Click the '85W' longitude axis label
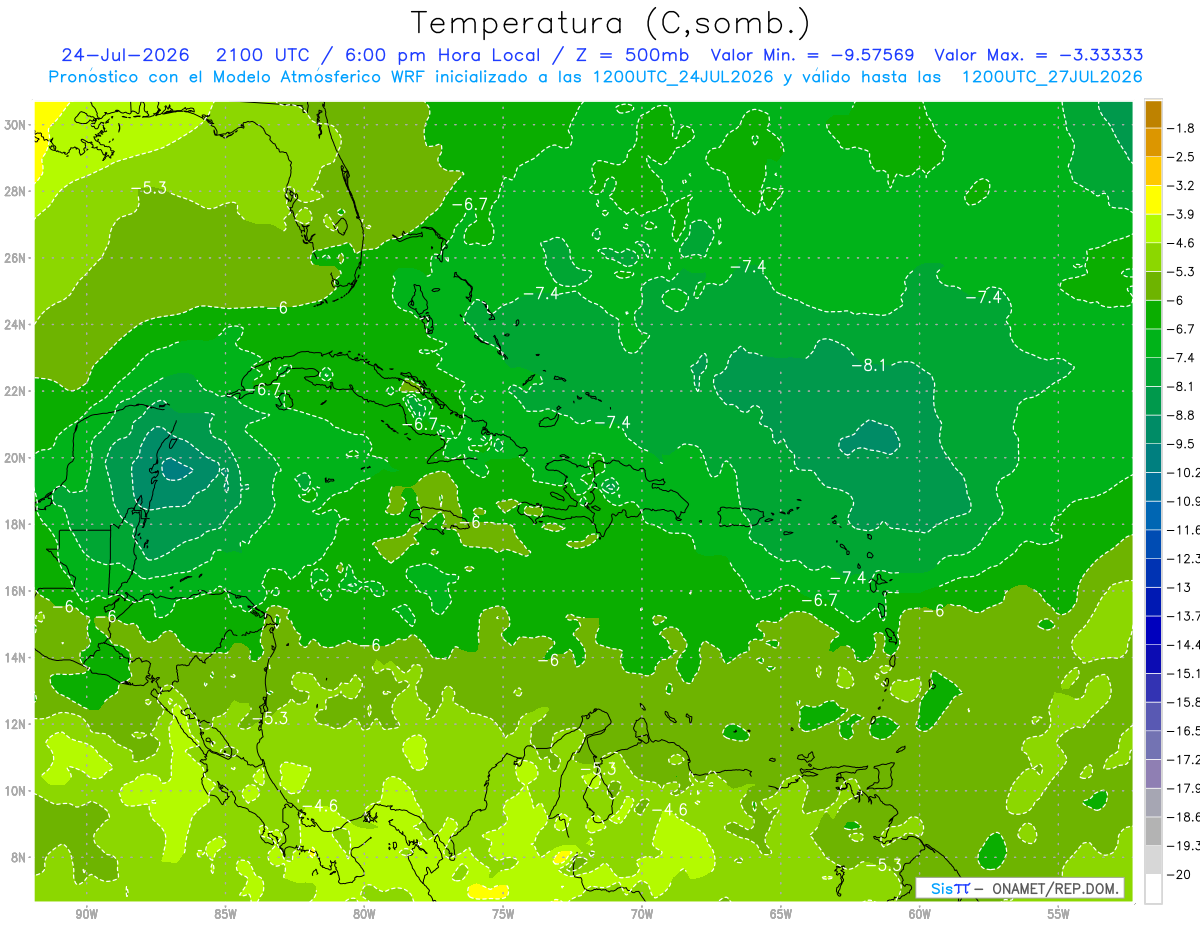 (x=225, y=914)
